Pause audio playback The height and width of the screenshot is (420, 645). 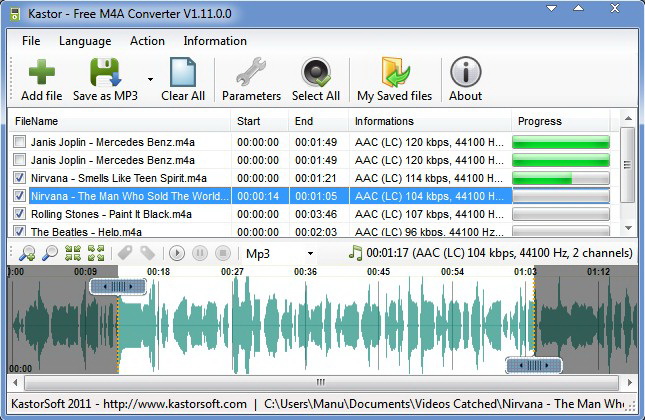point(200,253)
